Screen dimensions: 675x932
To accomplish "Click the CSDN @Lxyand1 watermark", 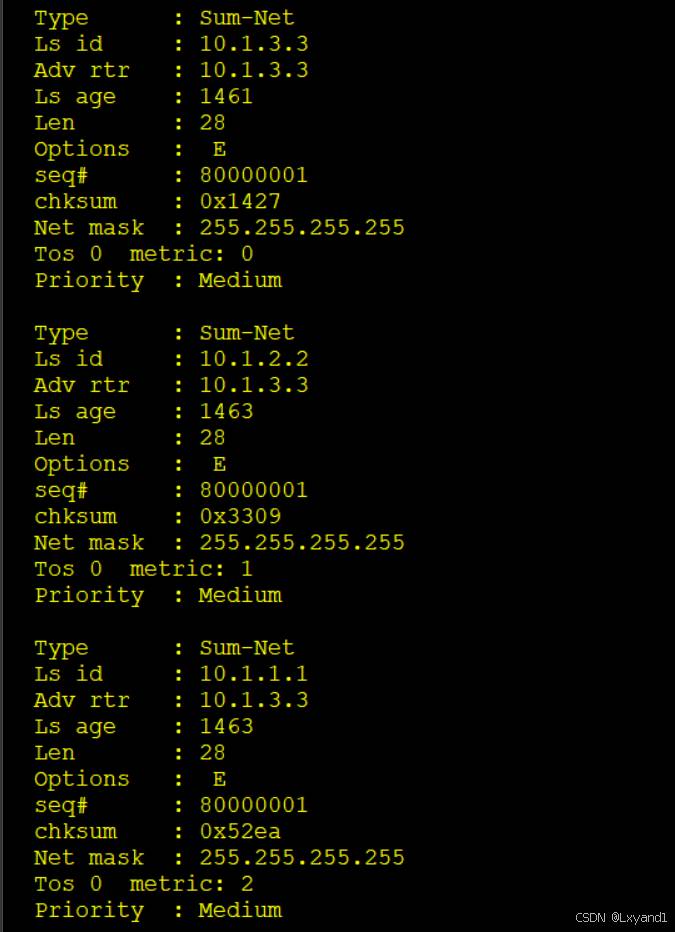I will [x=621, y=917].
